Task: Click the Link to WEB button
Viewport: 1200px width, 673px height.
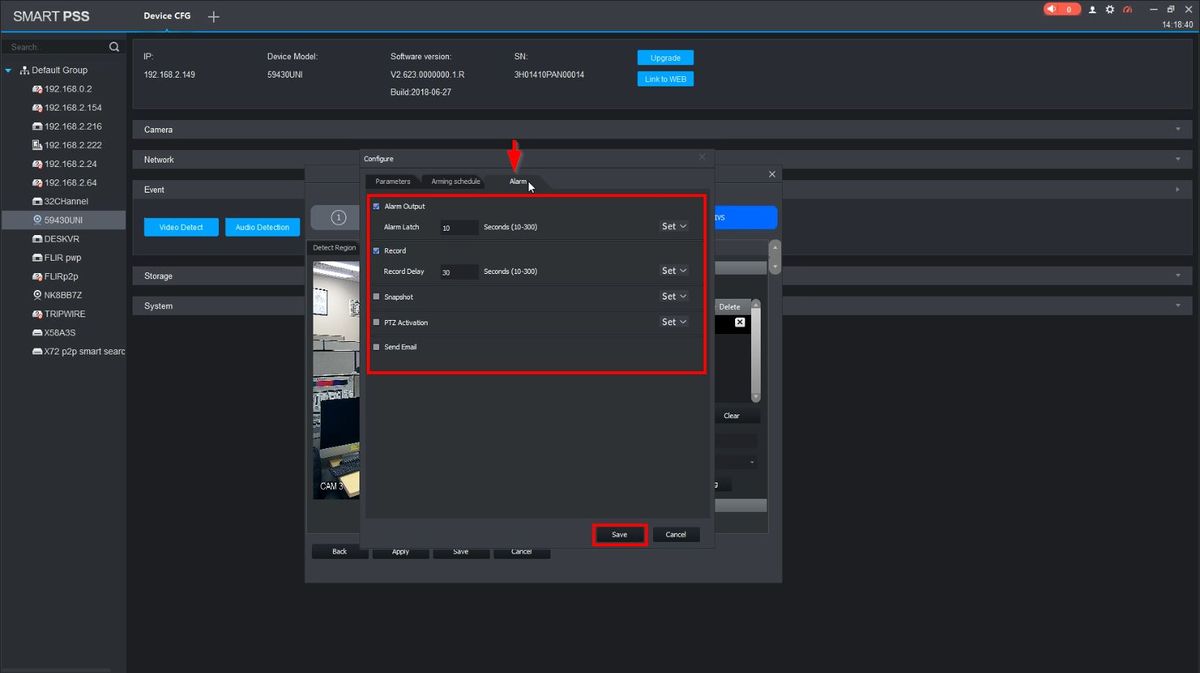Action: coord(665,79)
